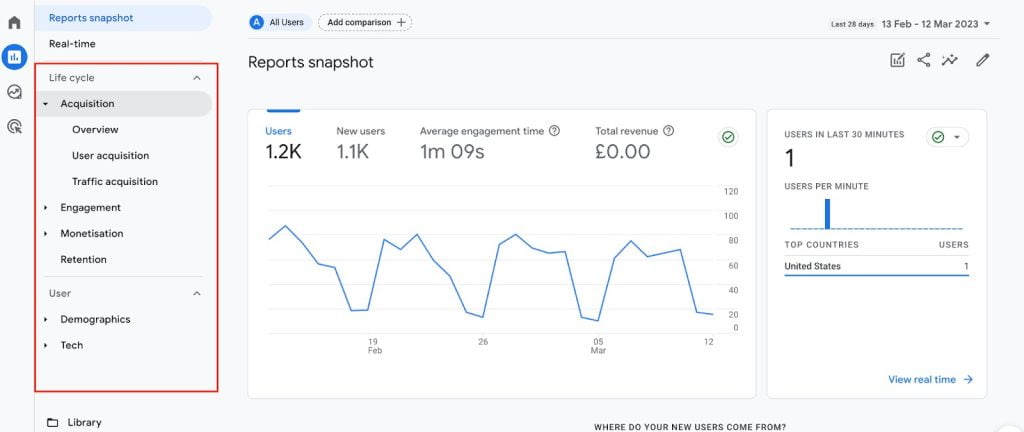Viewport: 1024px width, 432px height.
Task: Select Reports snapshot in navigation
Action: pos(123,18)
